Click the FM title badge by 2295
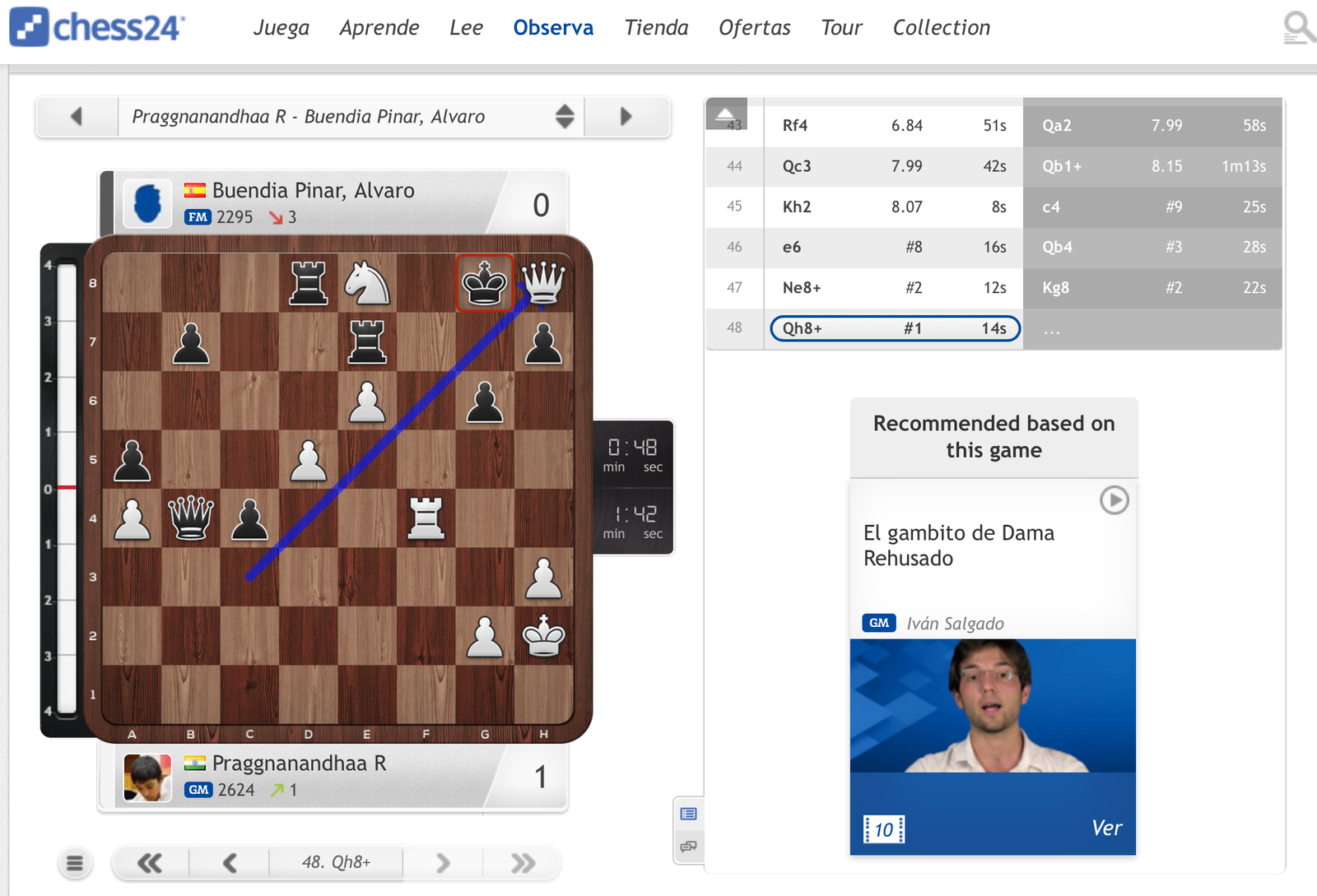The width and height of the screenshot is (1317, 896). 198,217
